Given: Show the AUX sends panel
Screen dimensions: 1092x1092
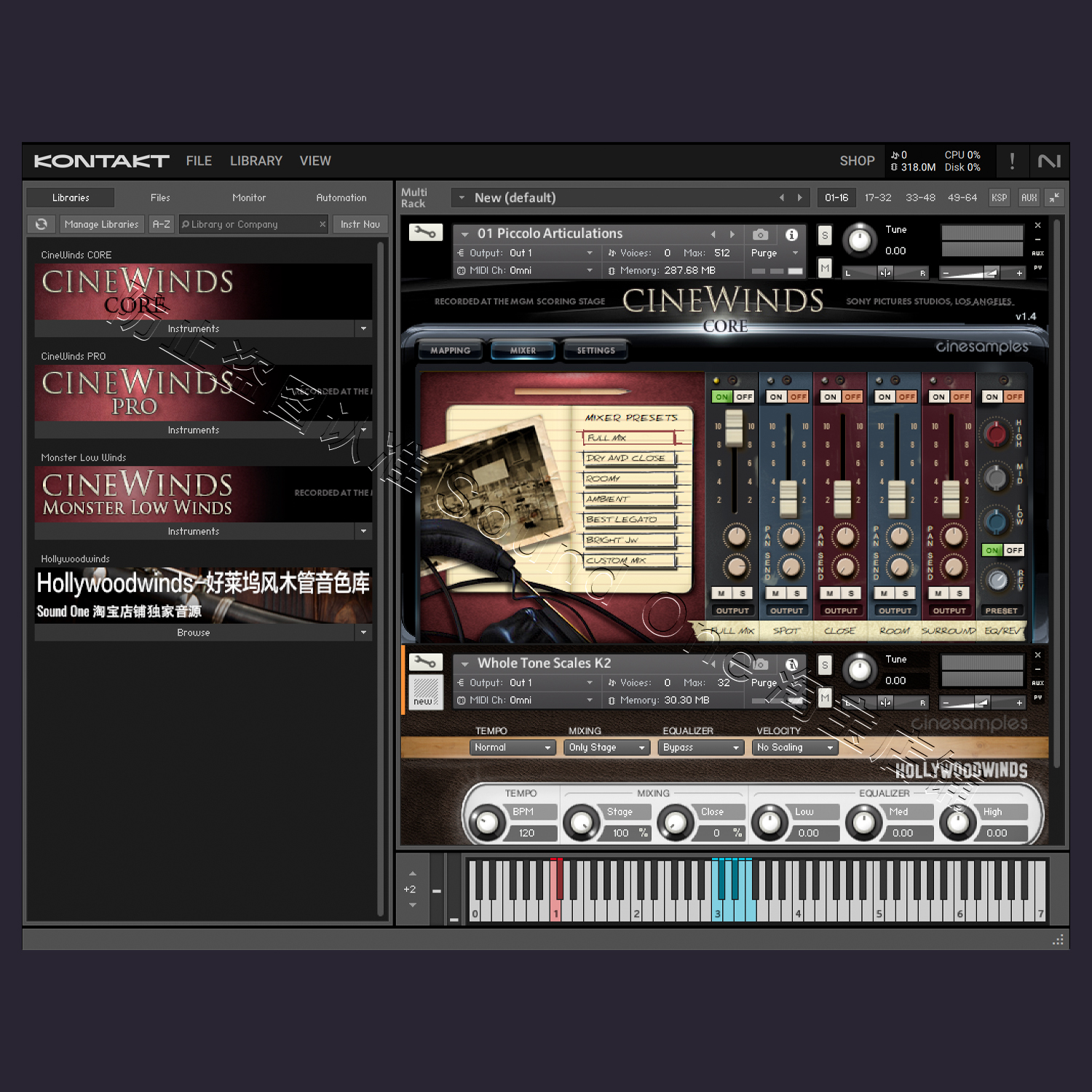Looking at the screenshot, I should click(x=1029, y=197).
